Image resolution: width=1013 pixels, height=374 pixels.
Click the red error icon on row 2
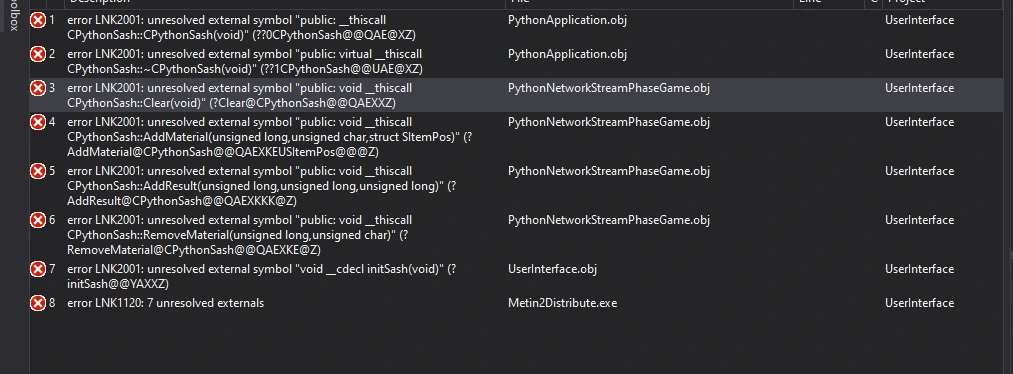pyautogui.click(x=38, y=54)
